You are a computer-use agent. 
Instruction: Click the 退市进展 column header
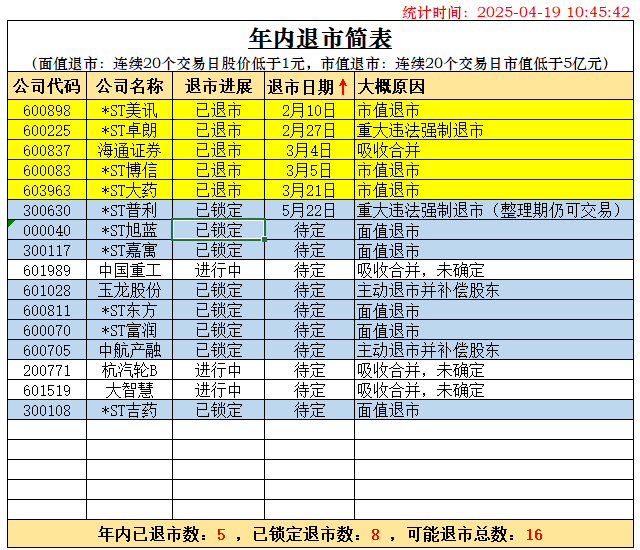(218, 86)
